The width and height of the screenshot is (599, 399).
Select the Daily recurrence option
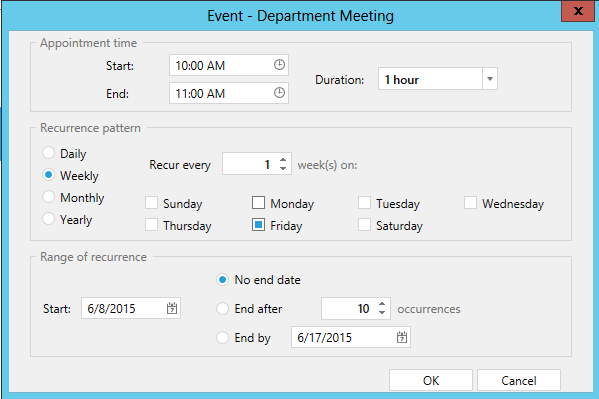pos(49,152)
